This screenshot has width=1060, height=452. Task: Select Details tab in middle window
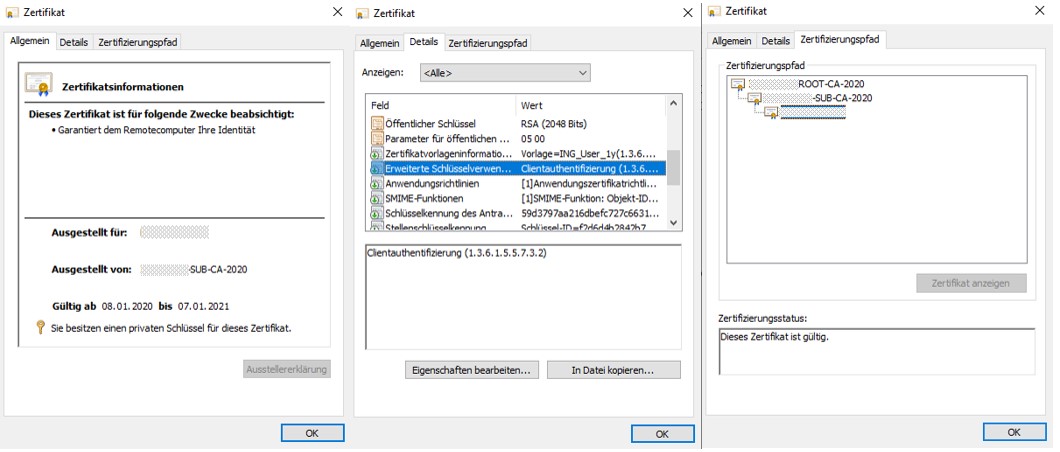tap(424, 42)
